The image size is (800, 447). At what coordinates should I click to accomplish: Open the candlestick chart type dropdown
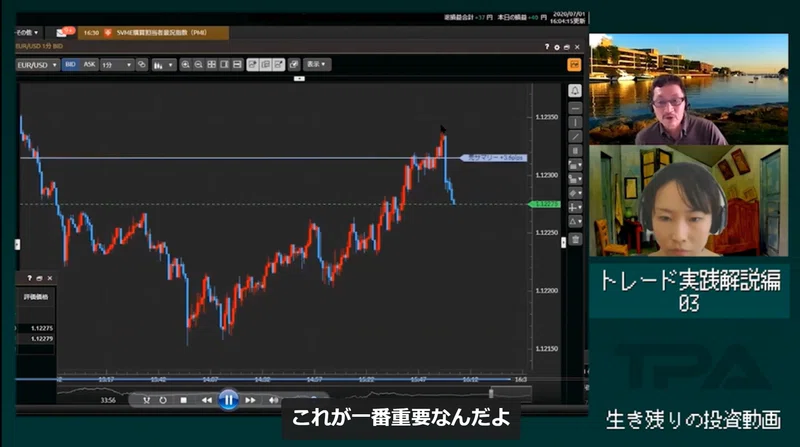point(164,65)
